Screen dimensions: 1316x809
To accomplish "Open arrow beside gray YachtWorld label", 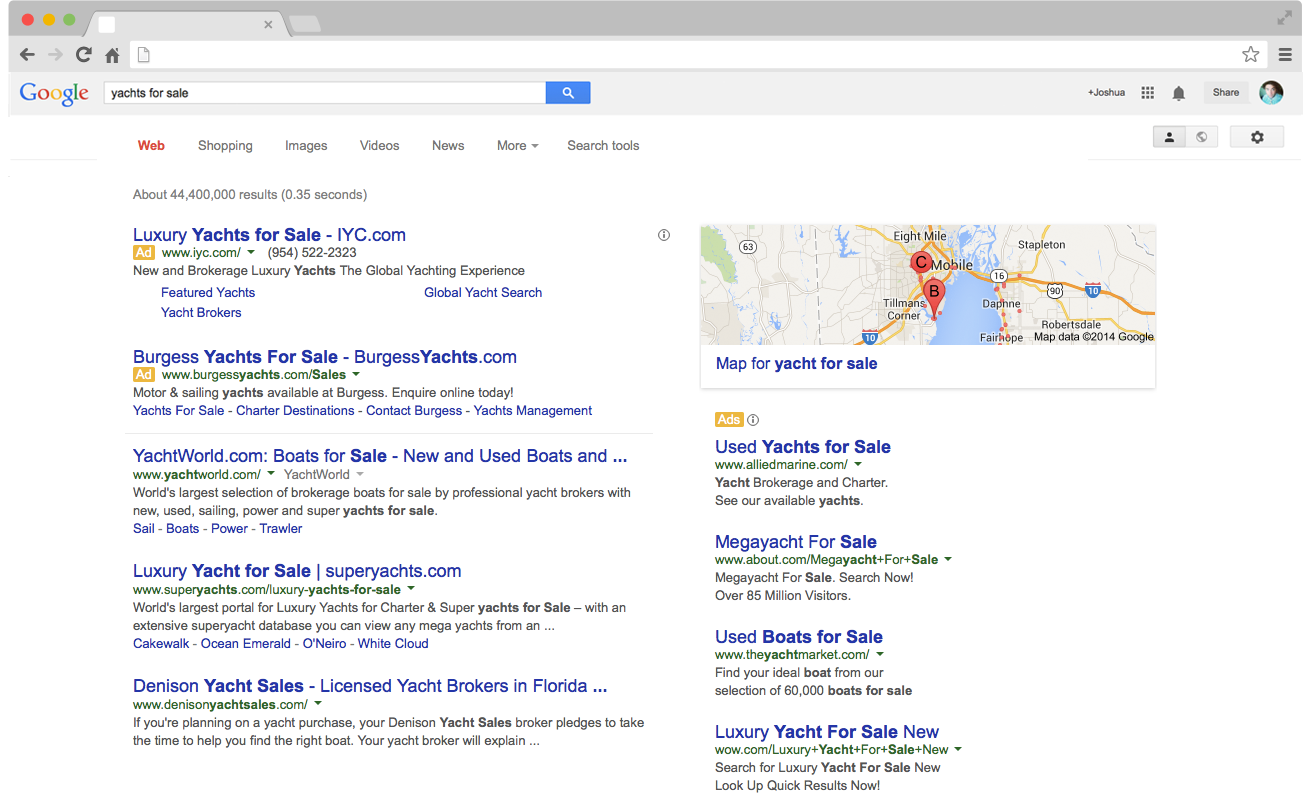I will (x=360, y=474).
